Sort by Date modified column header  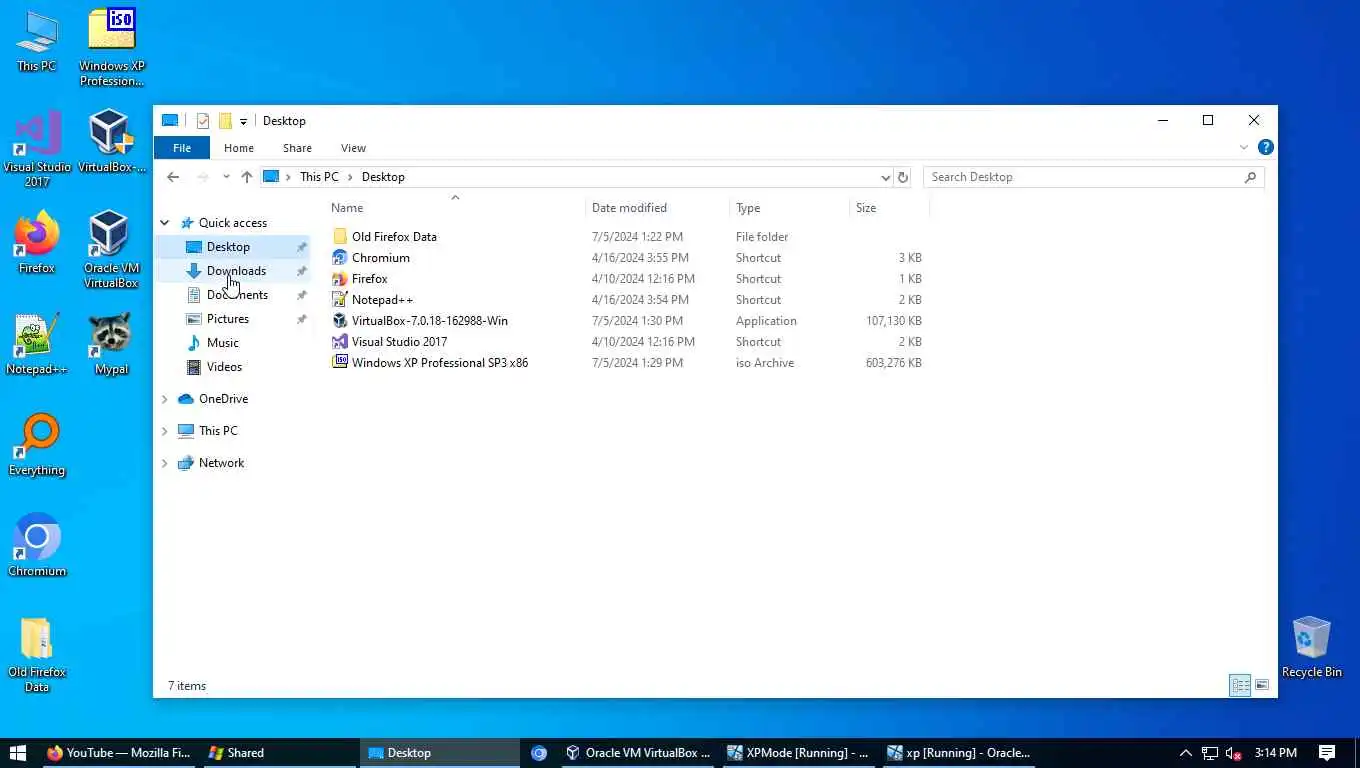(658, 208)
